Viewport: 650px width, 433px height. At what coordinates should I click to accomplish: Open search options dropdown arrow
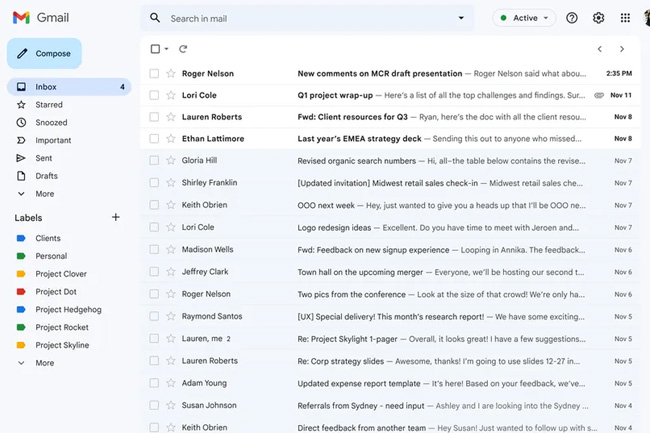click(x=461, y=18)
